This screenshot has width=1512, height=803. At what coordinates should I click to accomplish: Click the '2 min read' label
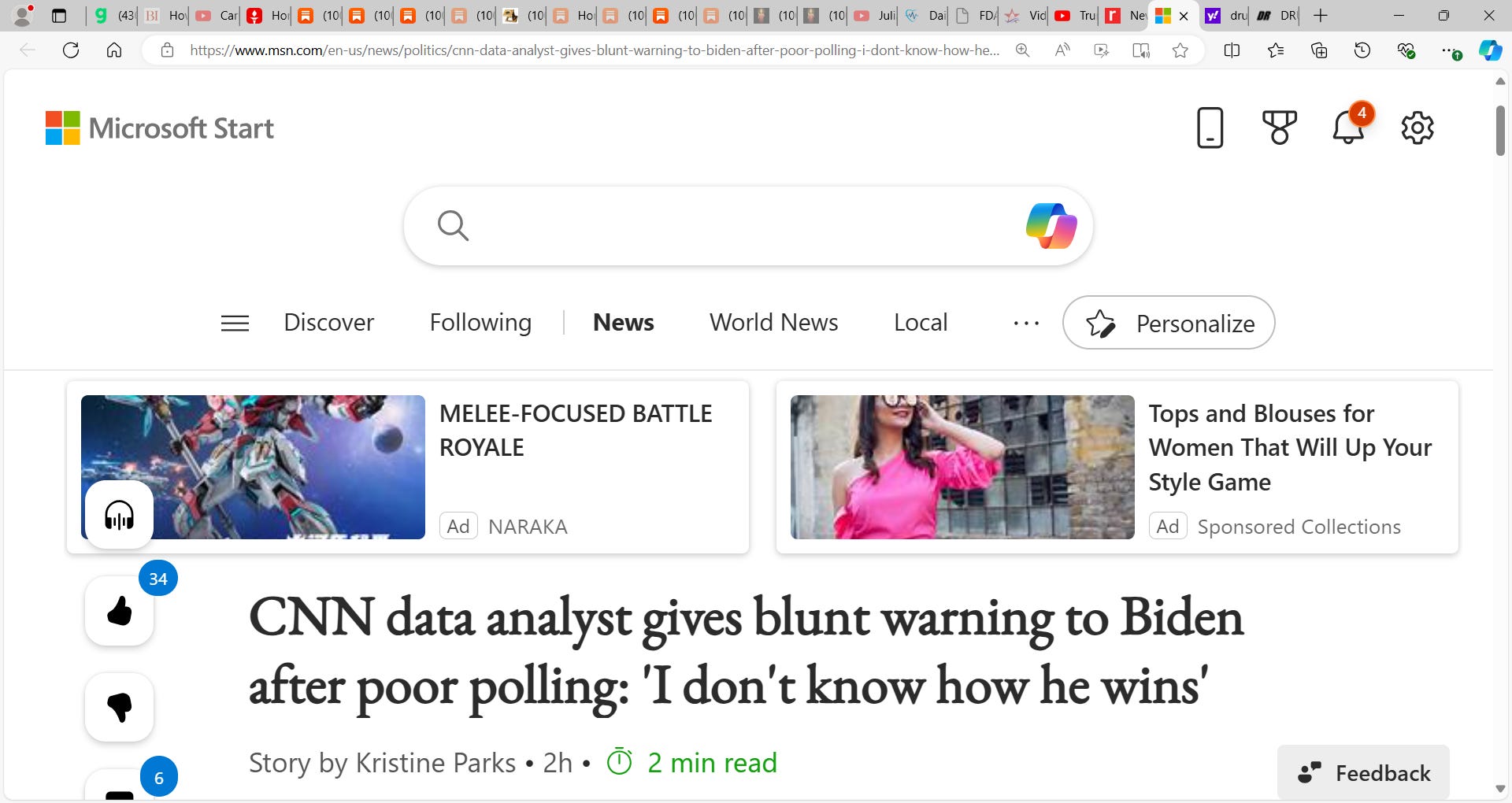(x=712, y=763)
